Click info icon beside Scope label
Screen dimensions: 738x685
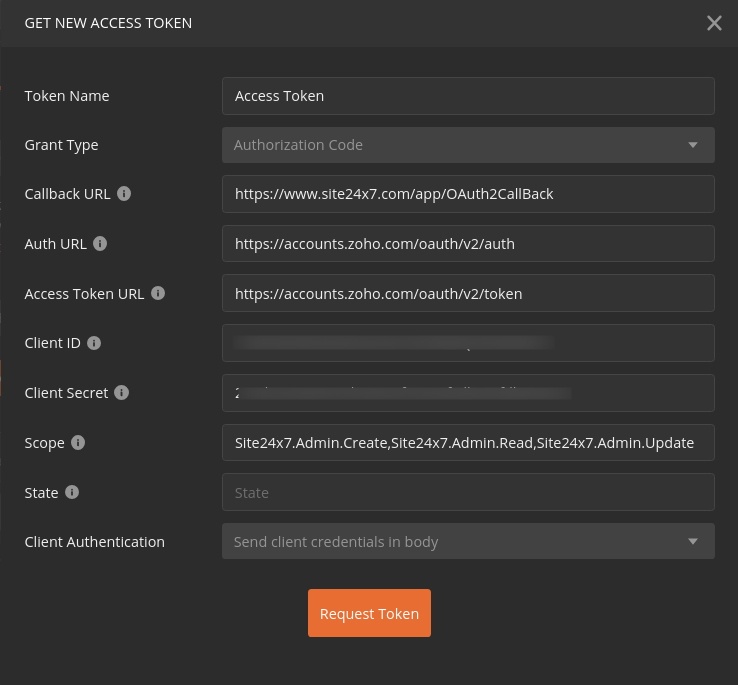point(78,443)
